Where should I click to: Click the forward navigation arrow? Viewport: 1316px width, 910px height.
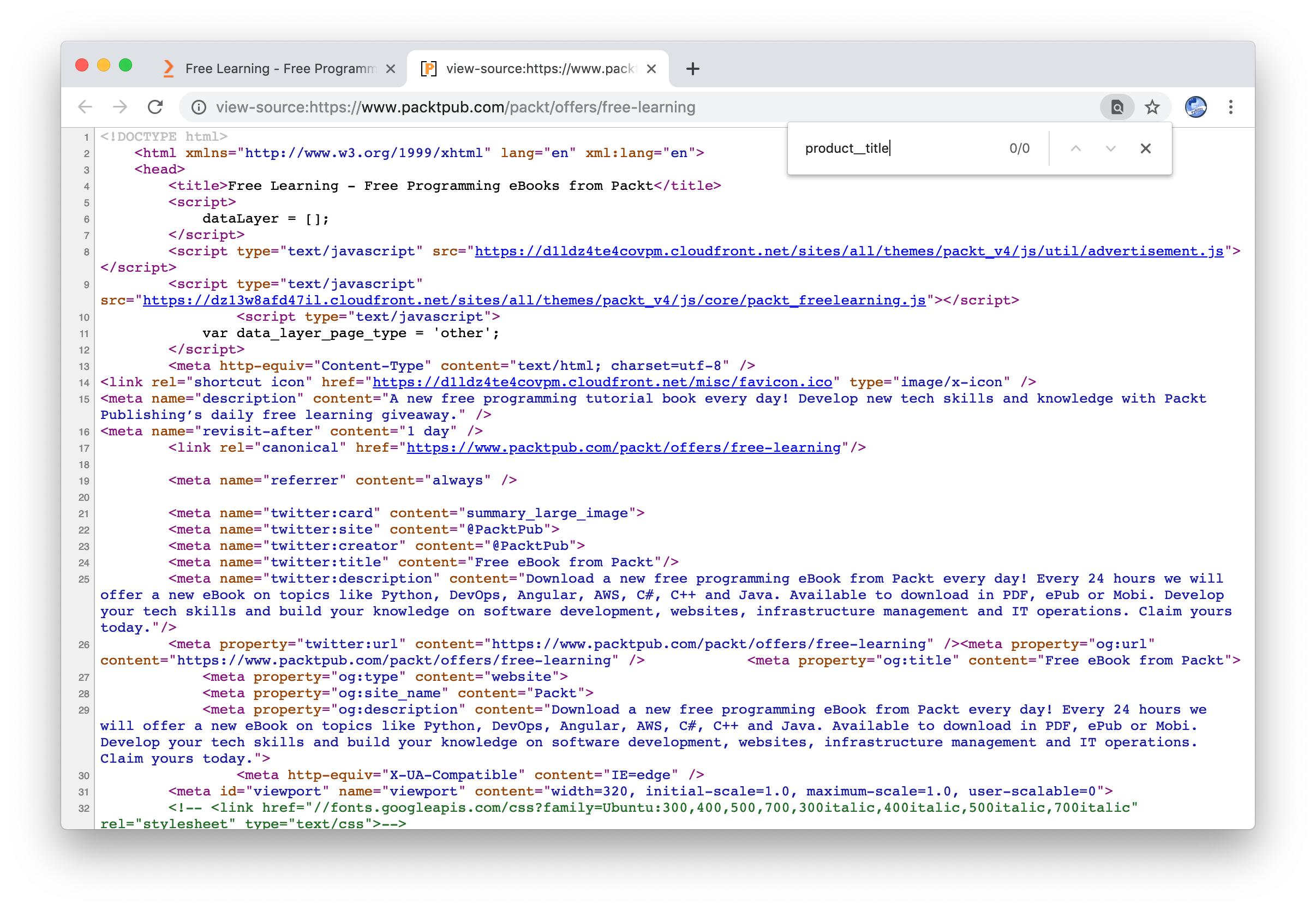(119, 106)
